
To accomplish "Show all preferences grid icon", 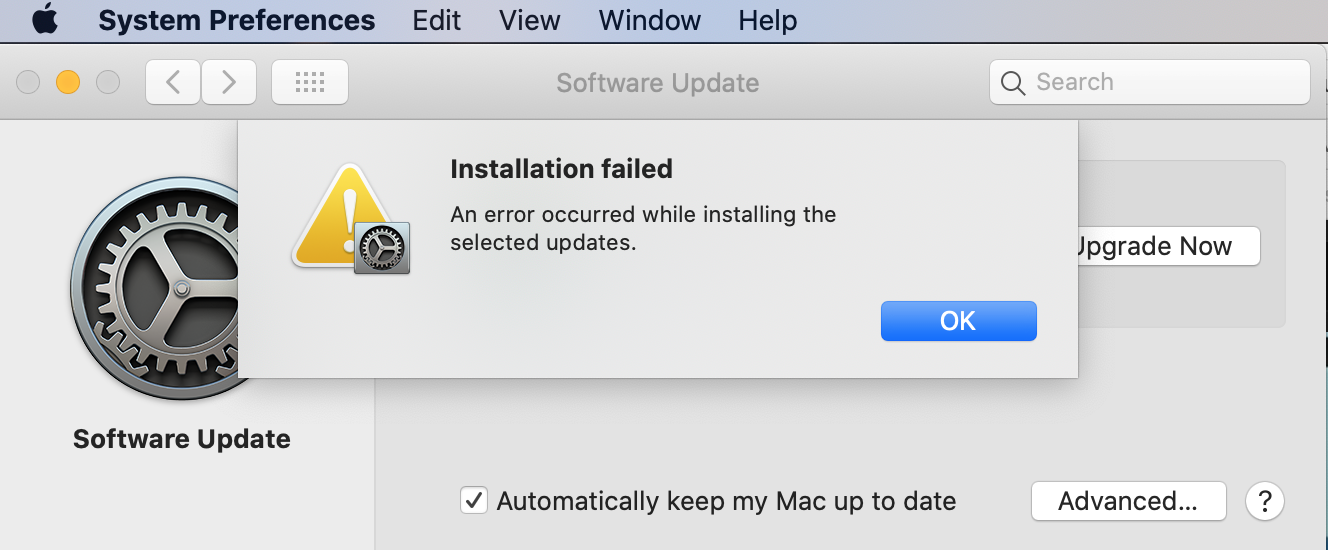I will (x=310, y=82).
